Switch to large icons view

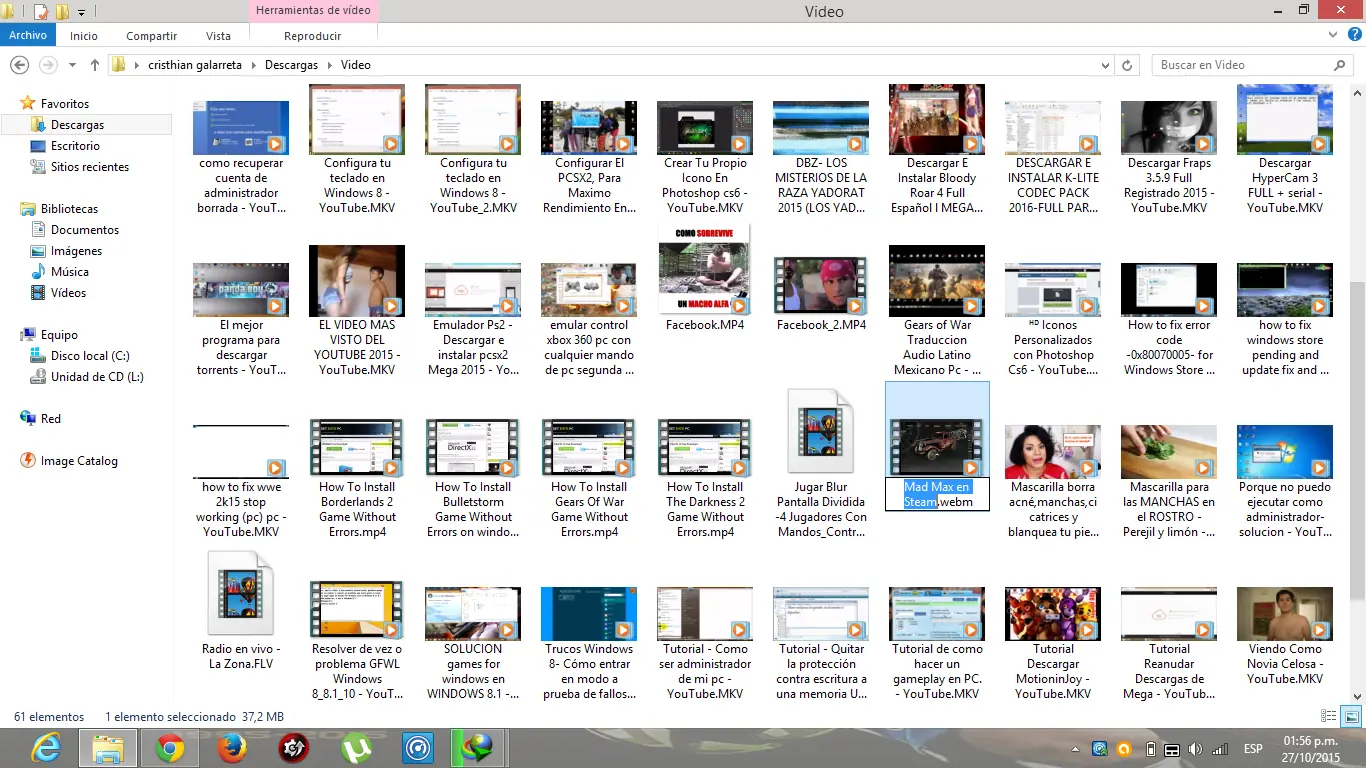(x=1351, y=716)
